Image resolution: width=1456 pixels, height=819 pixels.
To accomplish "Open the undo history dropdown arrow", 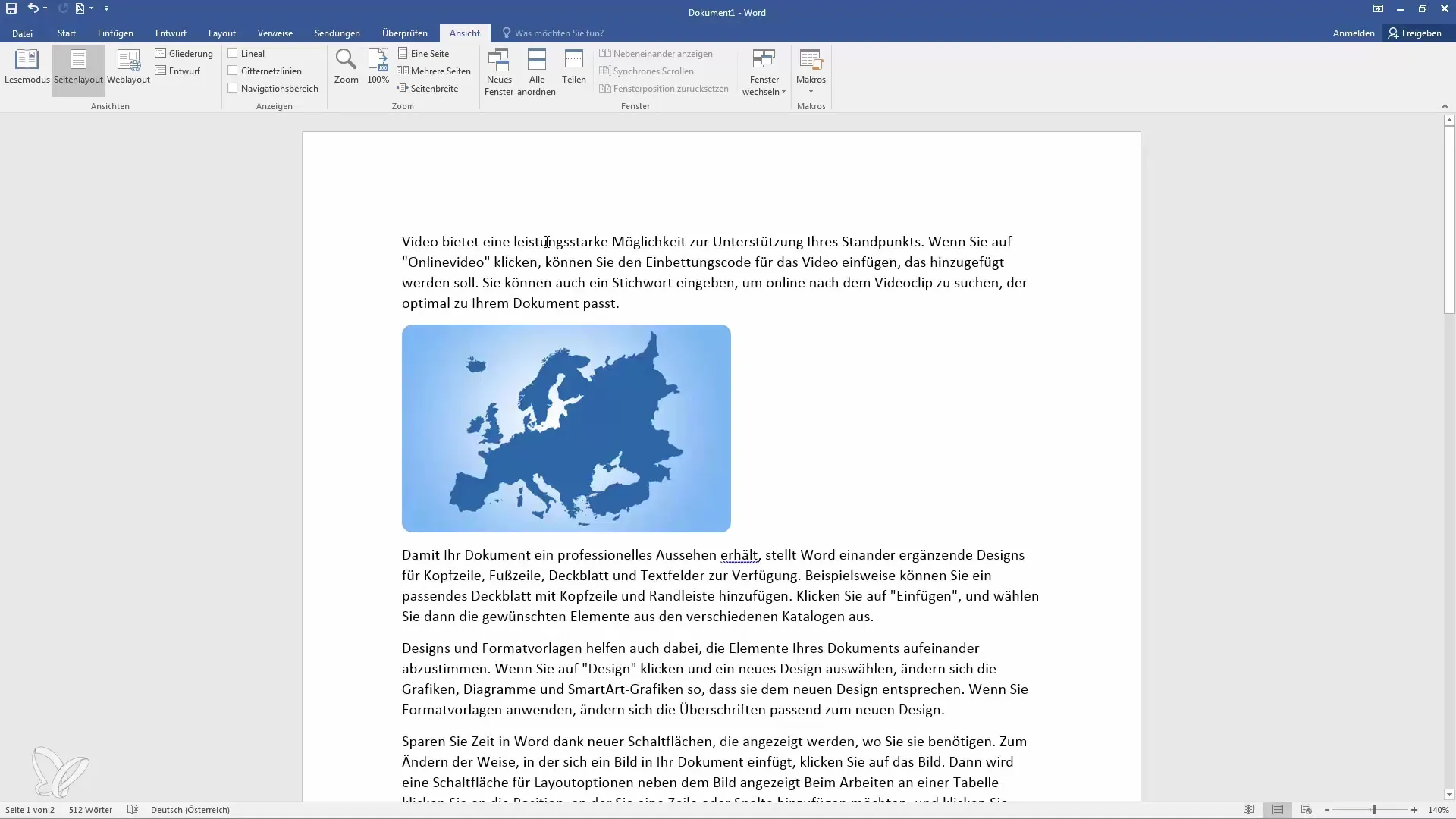I will click(x=45, y=8).
